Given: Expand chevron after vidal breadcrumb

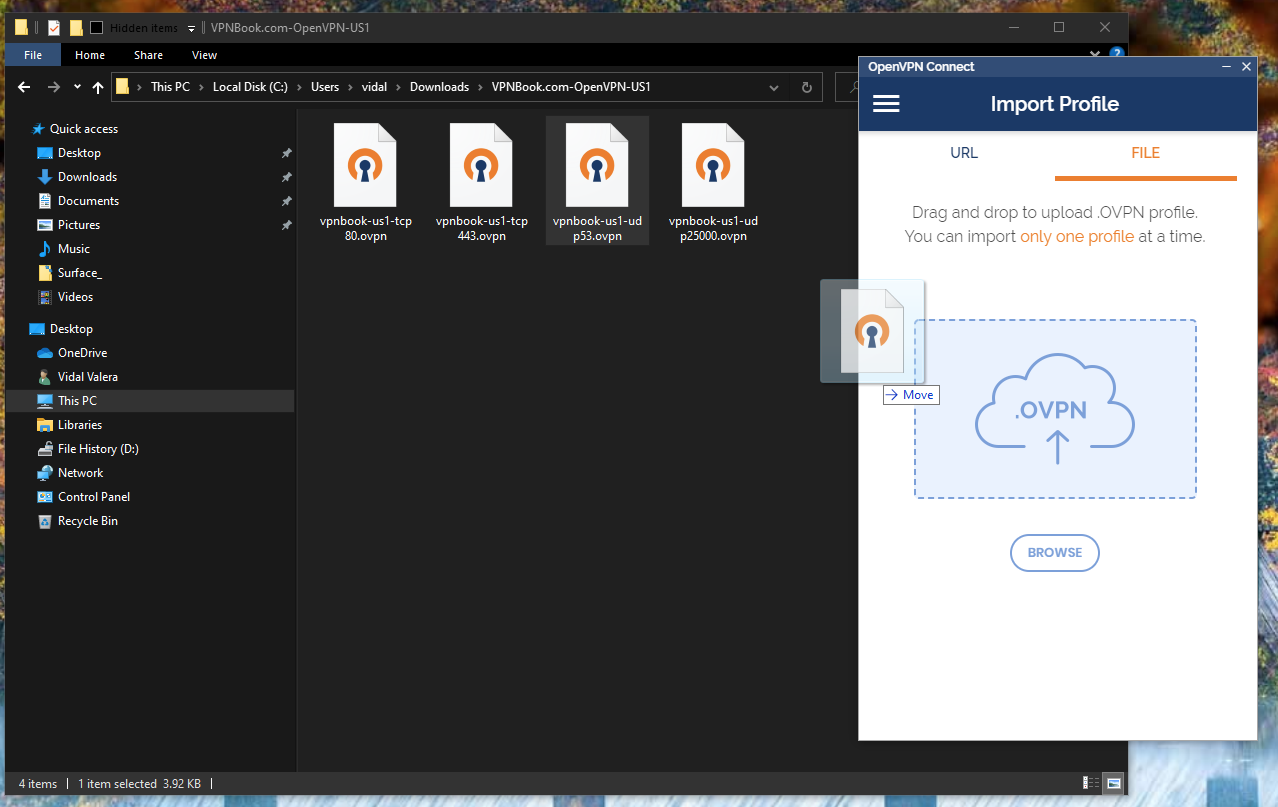Looking at the screenshot, I should pyautogui.click(x=399, y=87).
